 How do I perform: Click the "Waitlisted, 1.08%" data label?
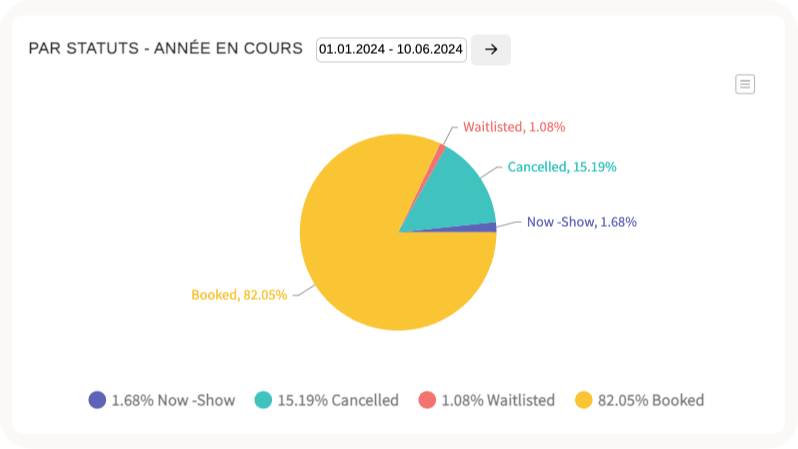(x=514, y=127)
